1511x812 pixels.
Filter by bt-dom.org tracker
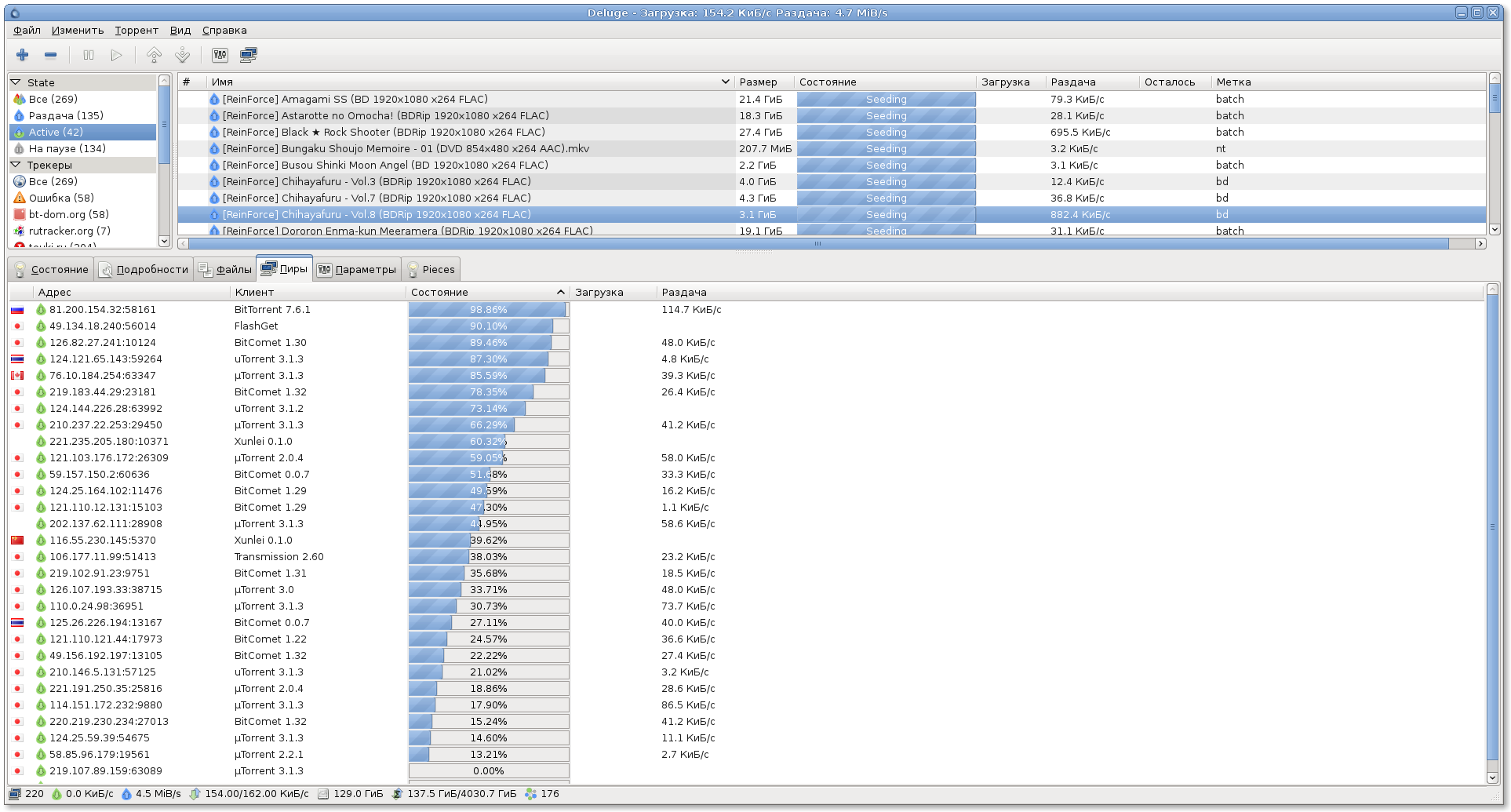[x=68, y=214]
